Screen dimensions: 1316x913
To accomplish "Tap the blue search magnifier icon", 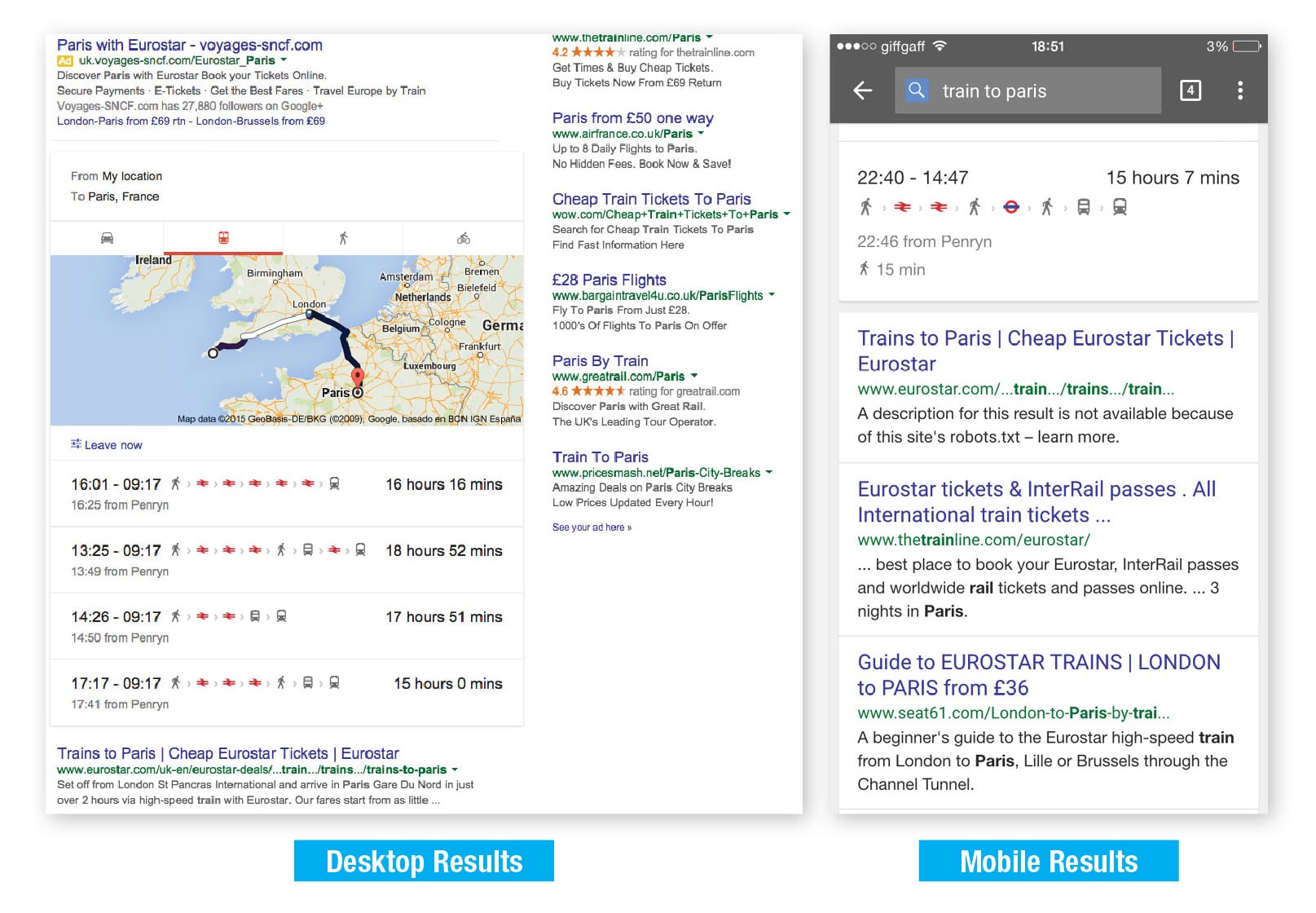I will tap(917, 90).
